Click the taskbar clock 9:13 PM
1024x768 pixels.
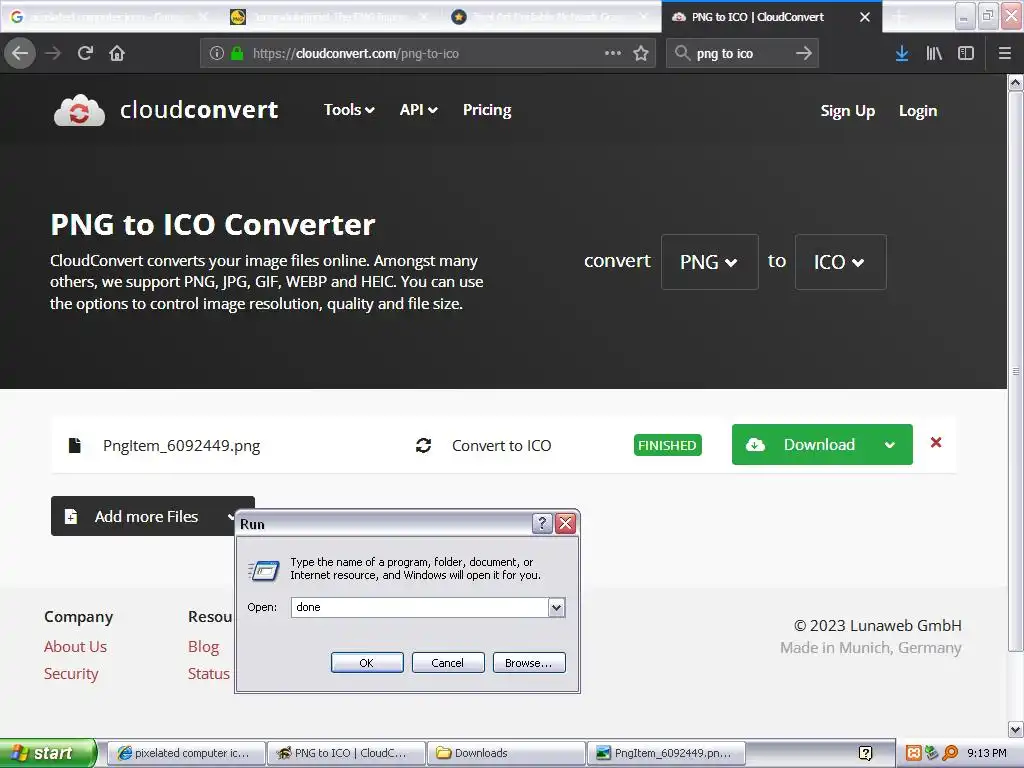(986, 753)
